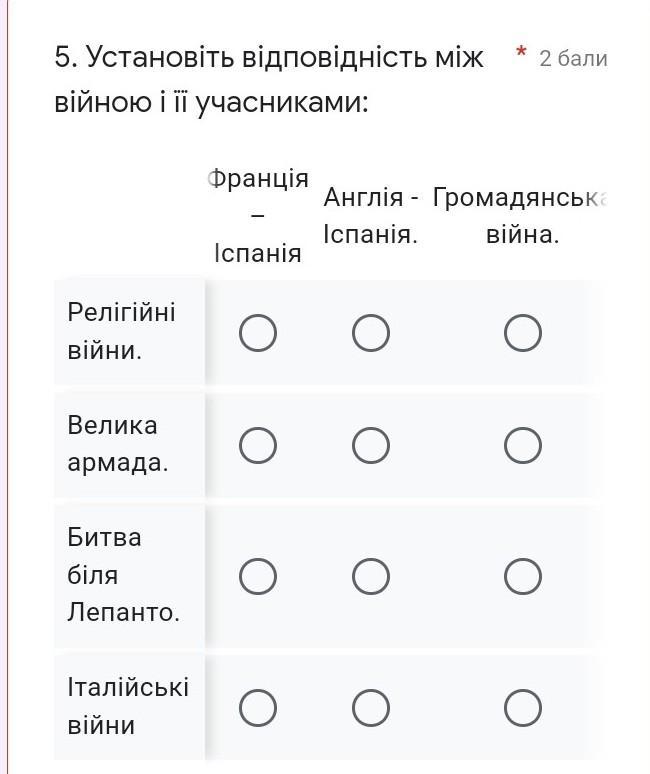The width and height of the screenshot is (650, 774).
Task: Select Франція – Іспанія for Битва біля Лепанто
Action: coord(258,576)
